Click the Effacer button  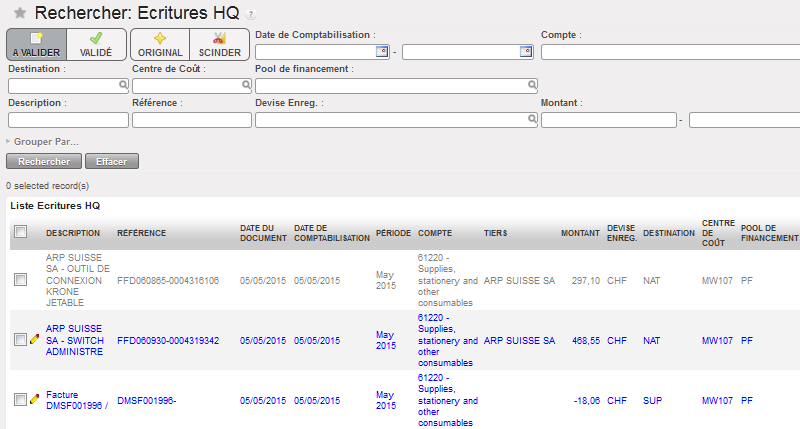(111, 161)
